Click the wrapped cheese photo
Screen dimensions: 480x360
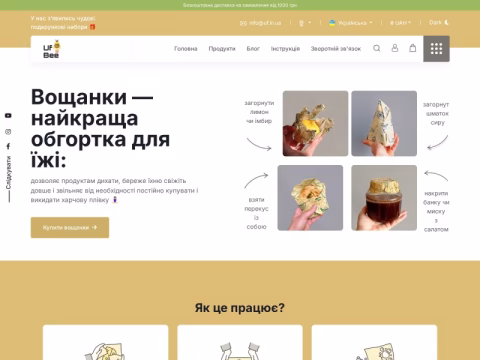point(384,123)
